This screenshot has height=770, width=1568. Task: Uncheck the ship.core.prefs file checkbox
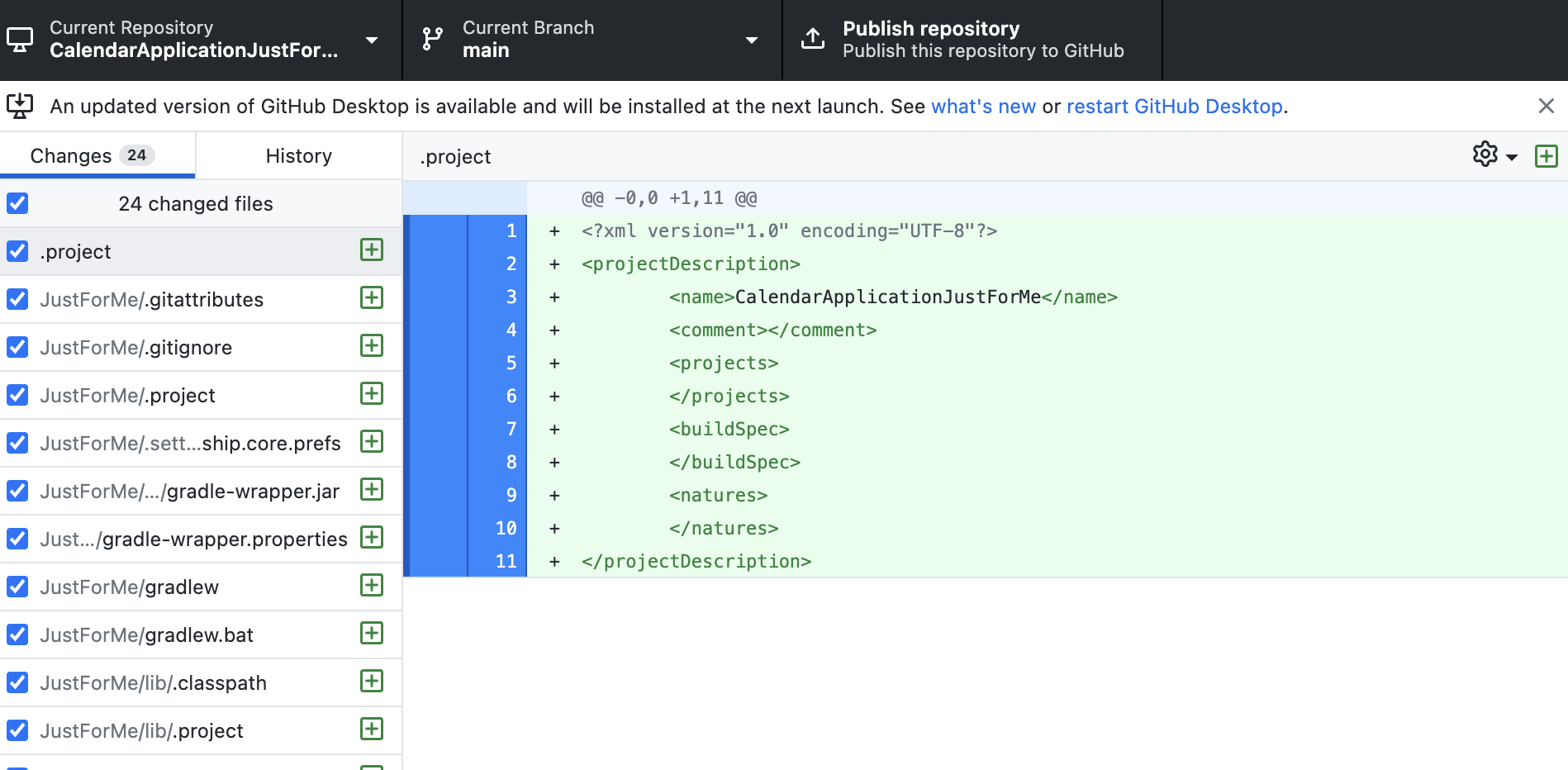pos(17,443)
